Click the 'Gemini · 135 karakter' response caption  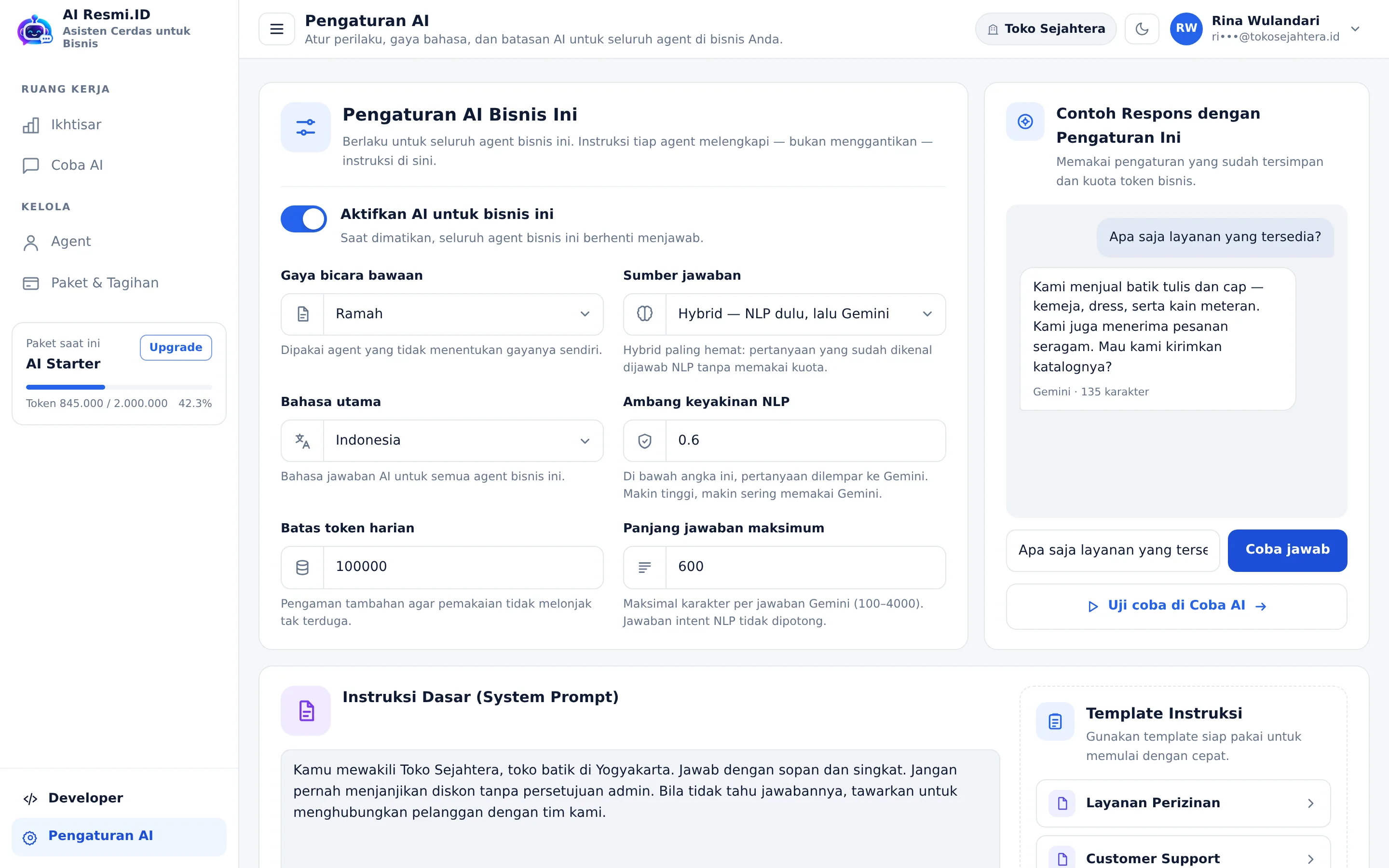tap(1090, 392)
